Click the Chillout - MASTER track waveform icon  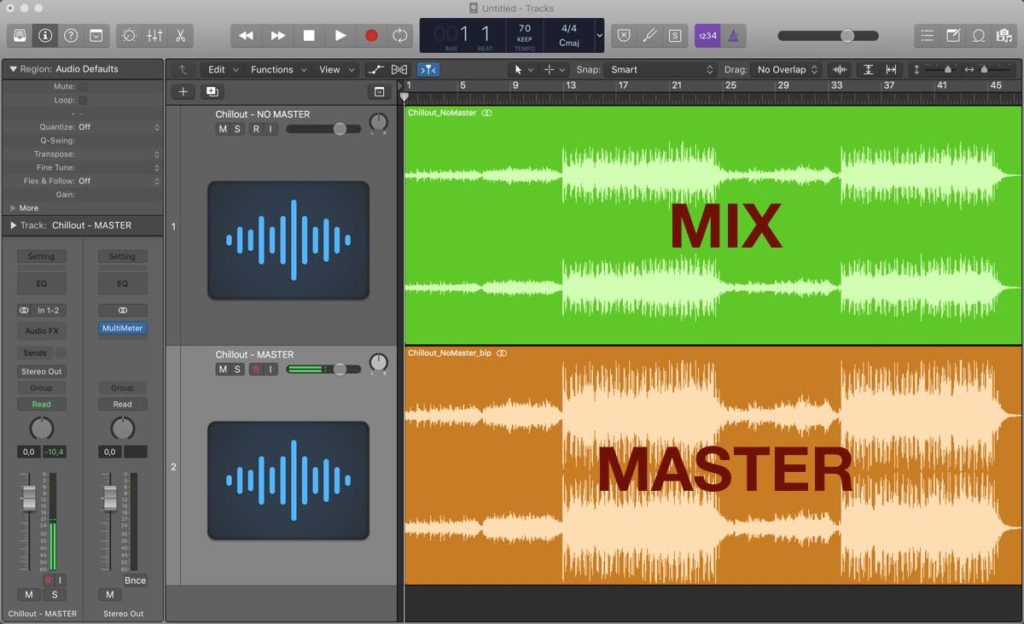pos(289,480)
